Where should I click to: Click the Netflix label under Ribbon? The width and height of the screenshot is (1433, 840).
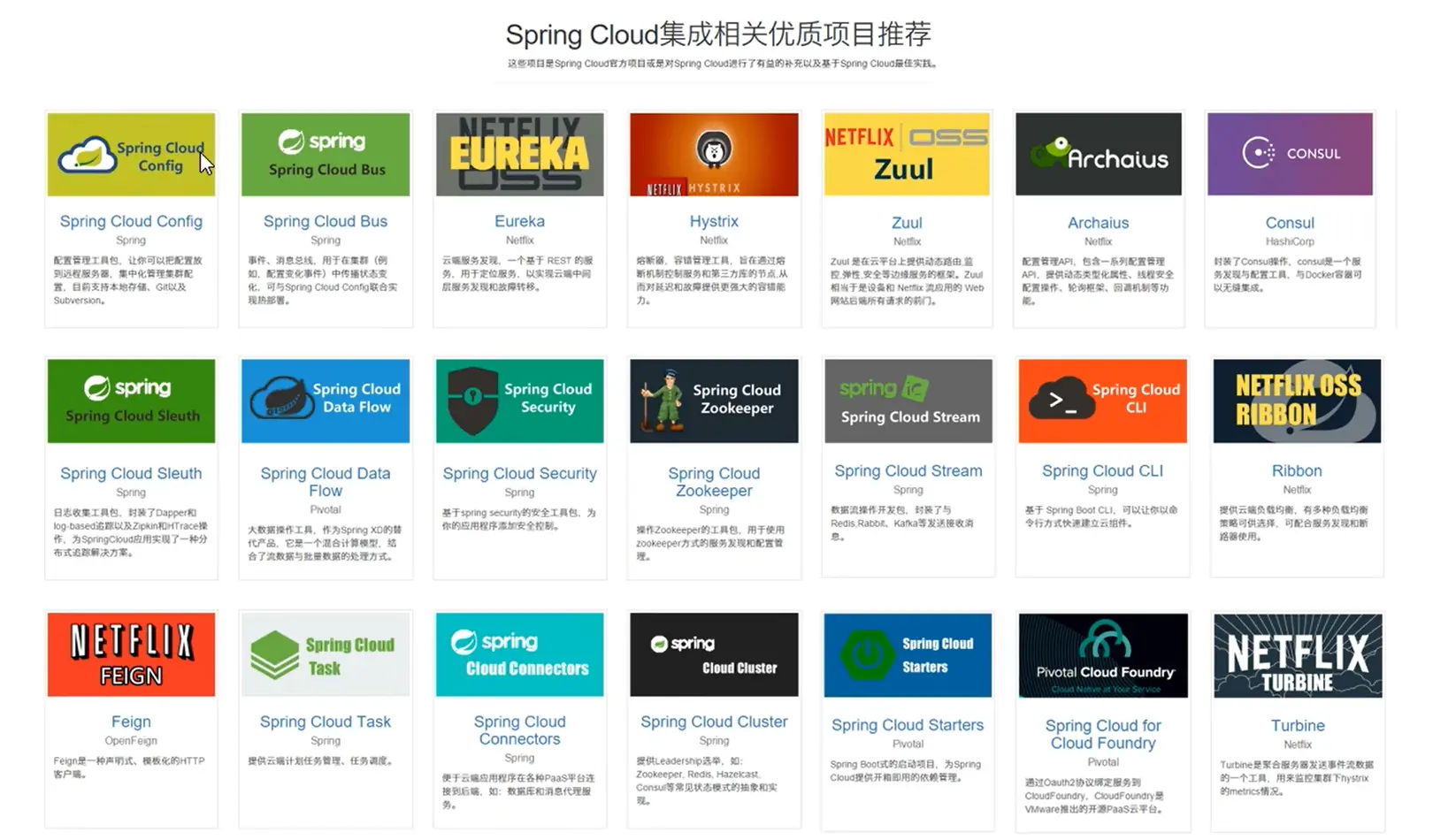[1297, 490]
